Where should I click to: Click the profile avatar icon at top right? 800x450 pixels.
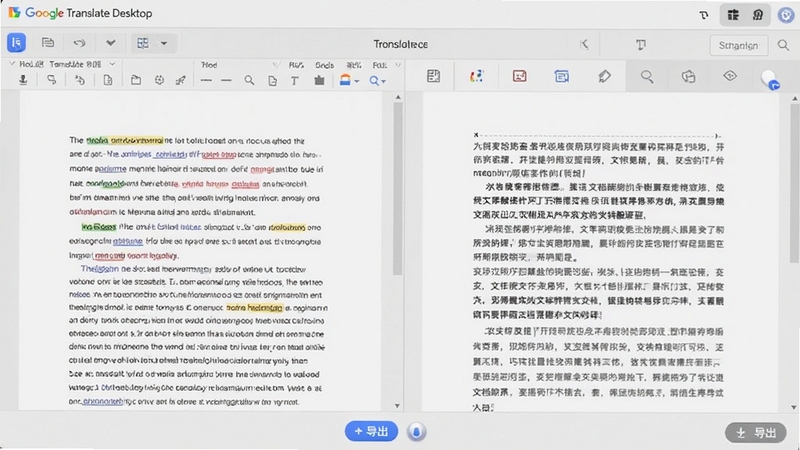[786, 15]
